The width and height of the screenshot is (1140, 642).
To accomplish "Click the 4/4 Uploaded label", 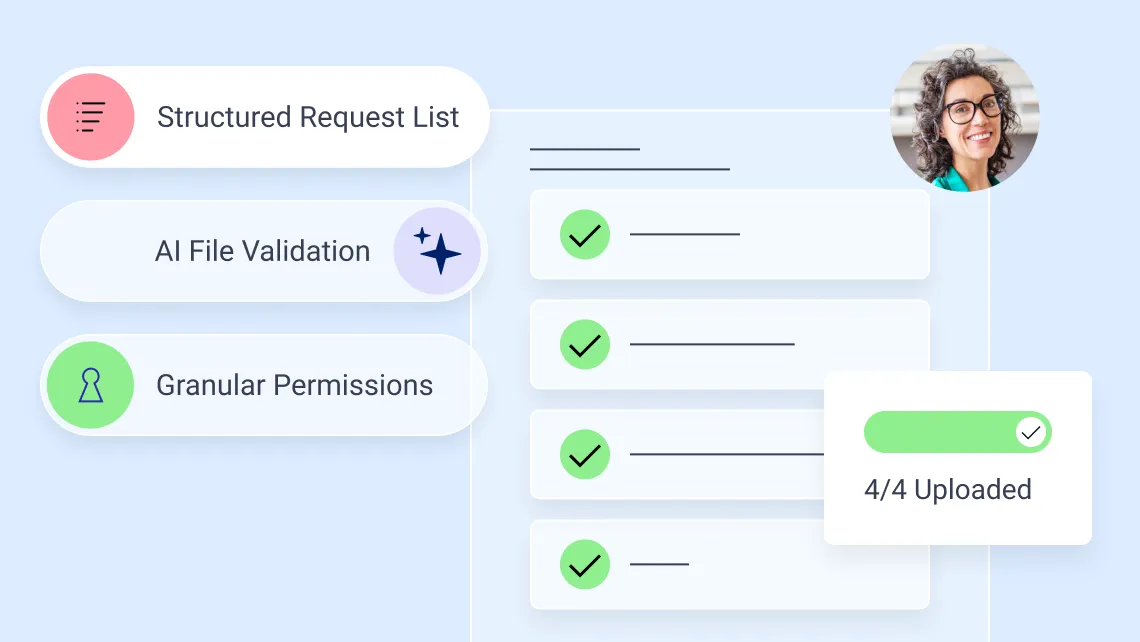I will pyautogui.click(x=947, y=489).
